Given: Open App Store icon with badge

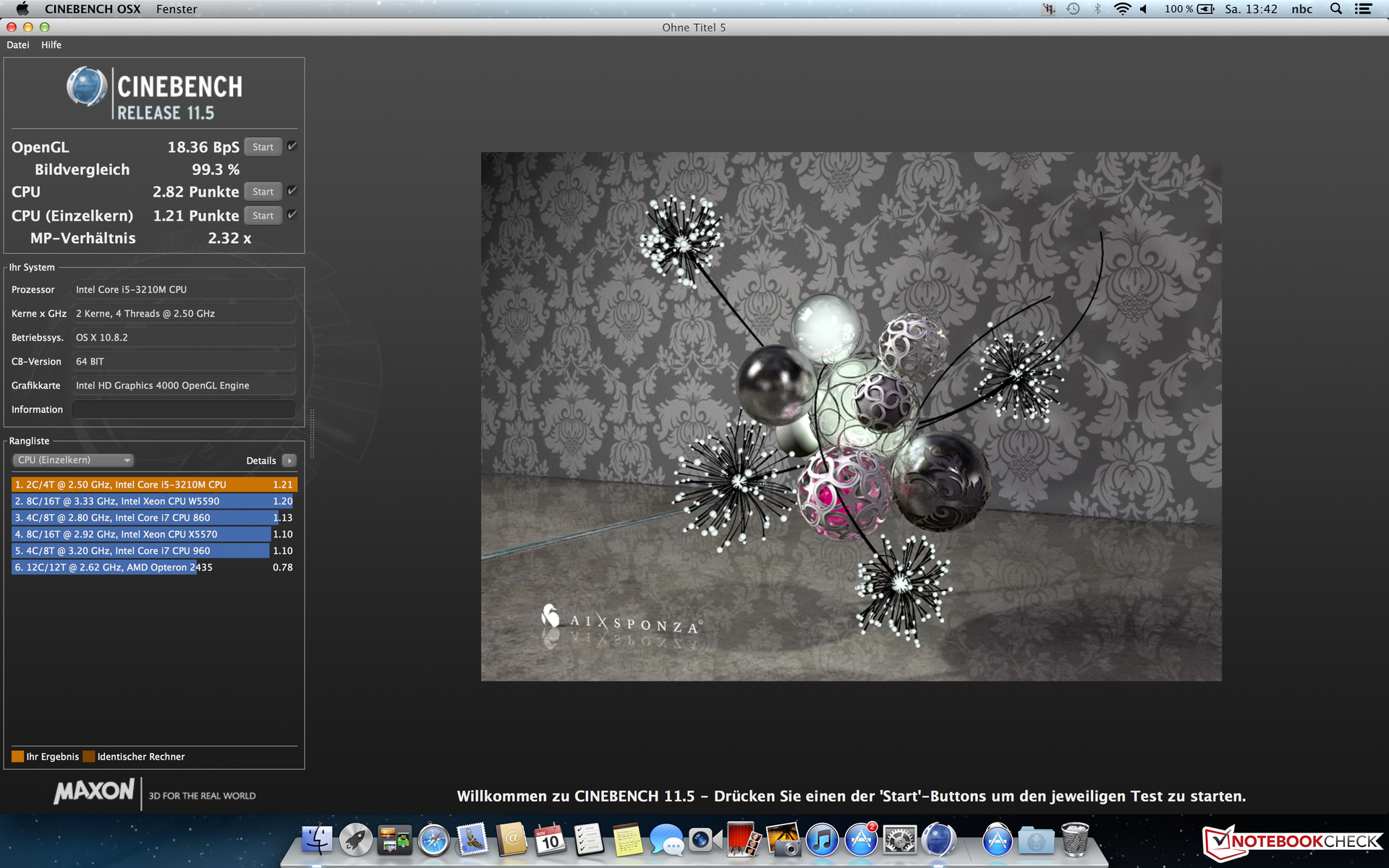Looking at the screenshot, I should click(861, 841).
